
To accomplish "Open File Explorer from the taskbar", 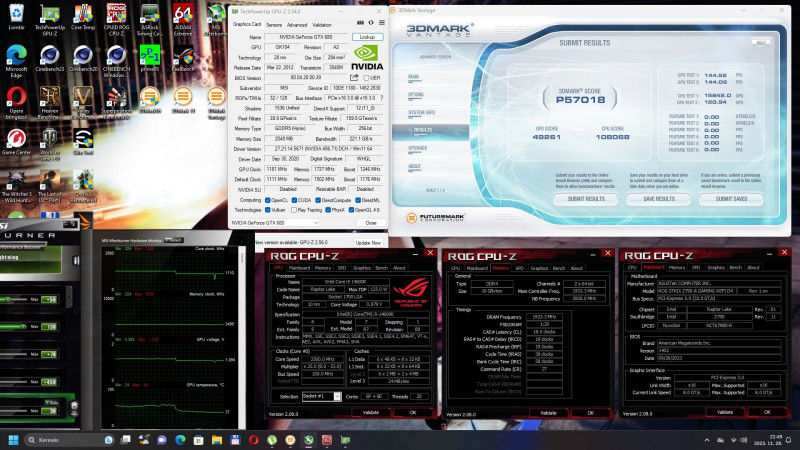I will [x=217, y=440].
